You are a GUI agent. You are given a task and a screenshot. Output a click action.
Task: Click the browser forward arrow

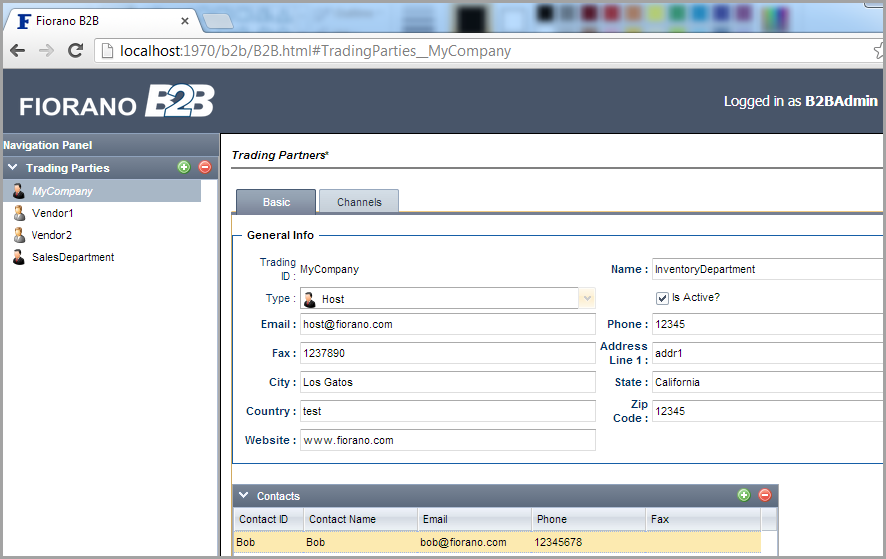[46, 51]
